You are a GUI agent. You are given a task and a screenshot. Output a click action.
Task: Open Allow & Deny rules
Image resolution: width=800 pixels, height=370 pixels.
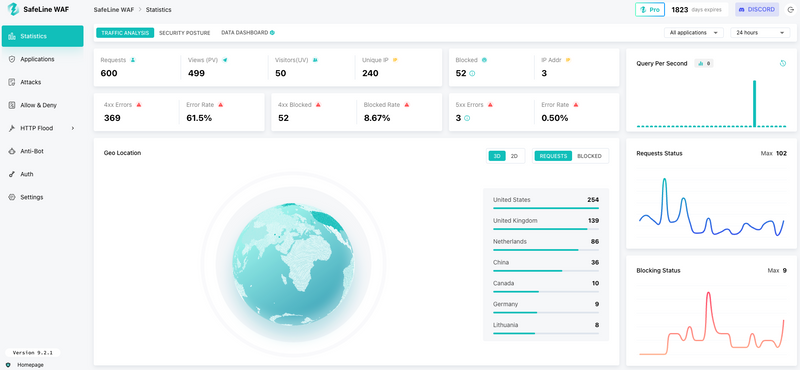(x=42, y=105)
